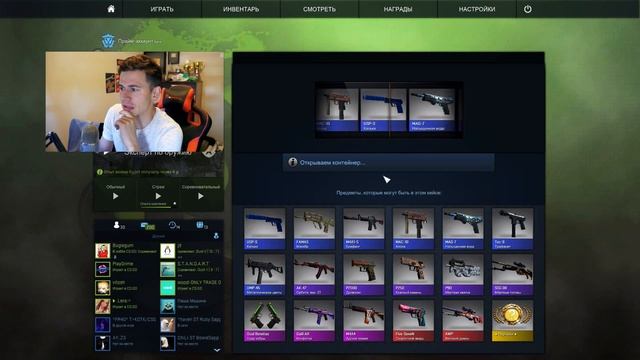Image resolution: width=640 pixels, height=360 pixels.
Task: Click the USP-S in spinning reel
Action: pyautogui.click(x=384, y=110)
